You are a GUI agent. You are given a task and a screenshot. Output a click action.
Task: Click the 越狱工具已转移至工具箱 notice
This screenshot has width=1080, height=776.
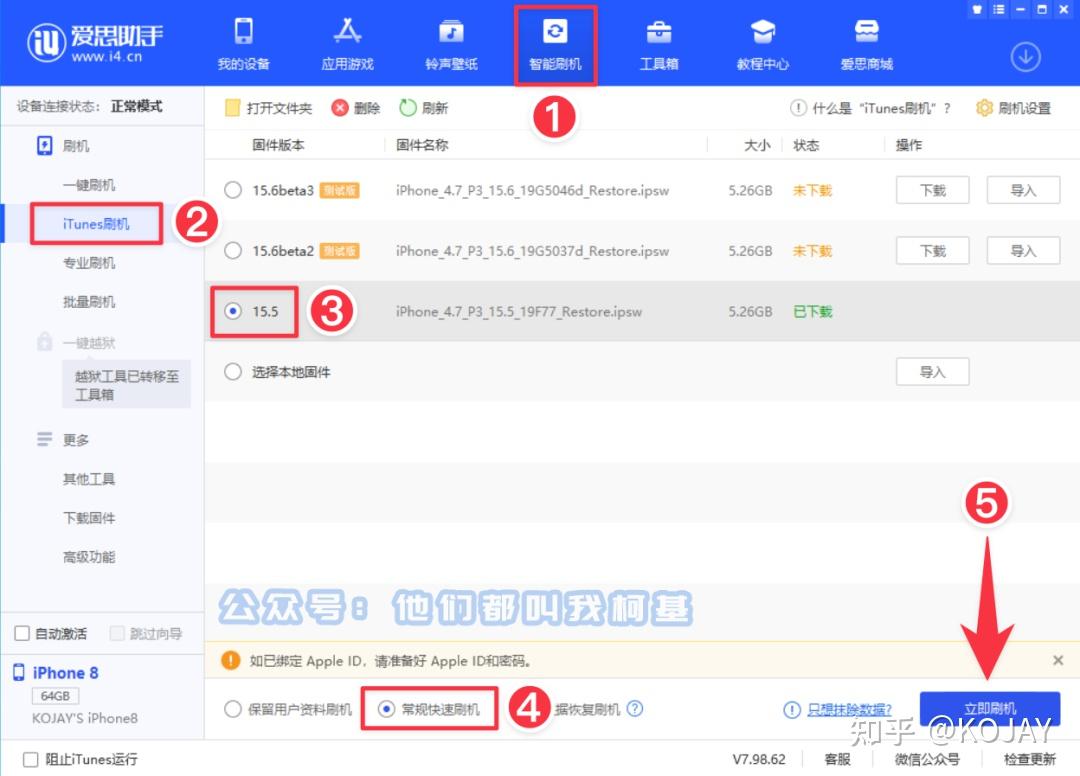126,385
